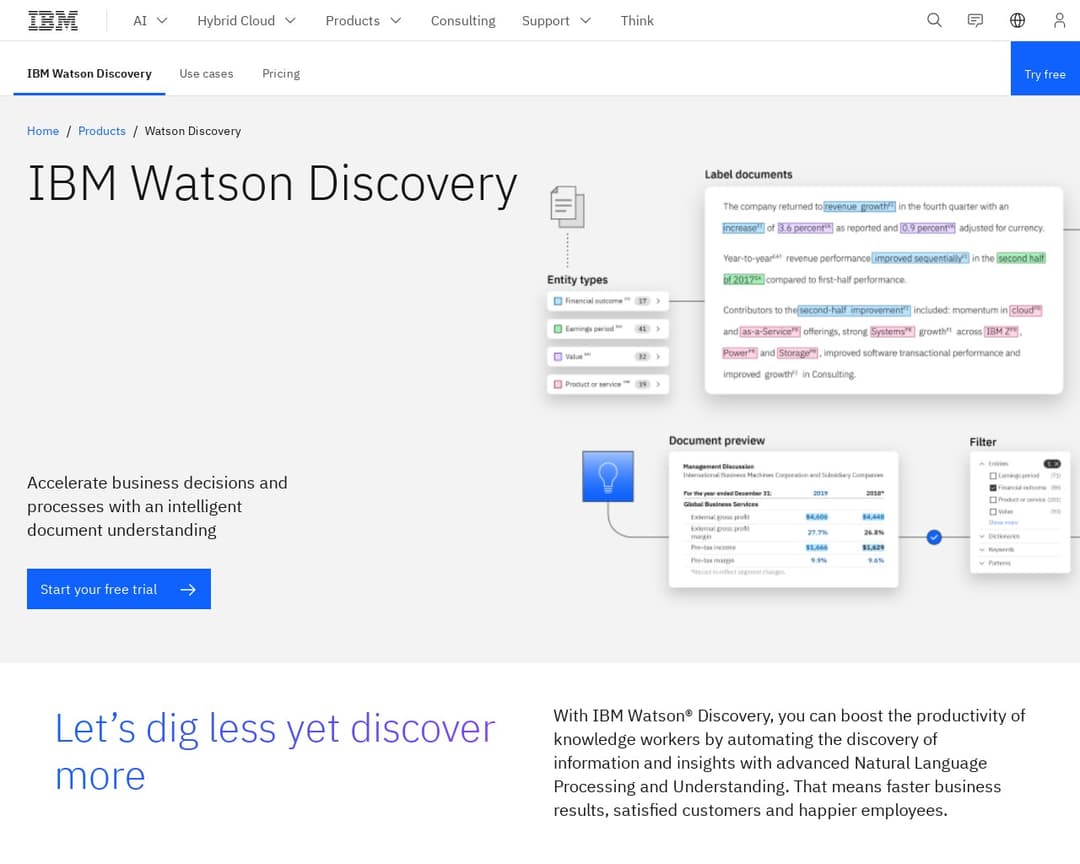Click the highlighted 'Systems' label
1080x864 pixels.
pyautogui.click(x=892, y=331)
